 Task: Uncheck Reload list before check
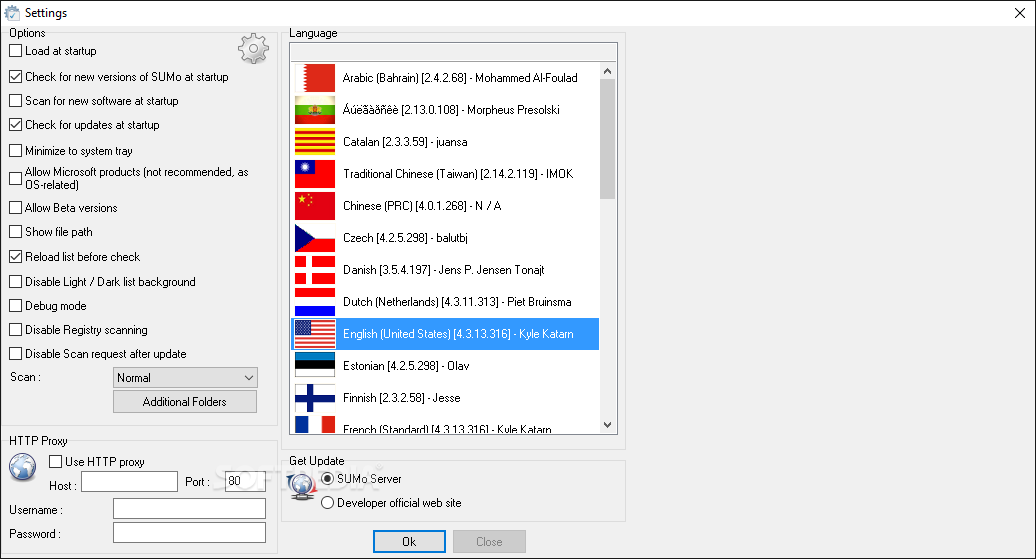16,256
